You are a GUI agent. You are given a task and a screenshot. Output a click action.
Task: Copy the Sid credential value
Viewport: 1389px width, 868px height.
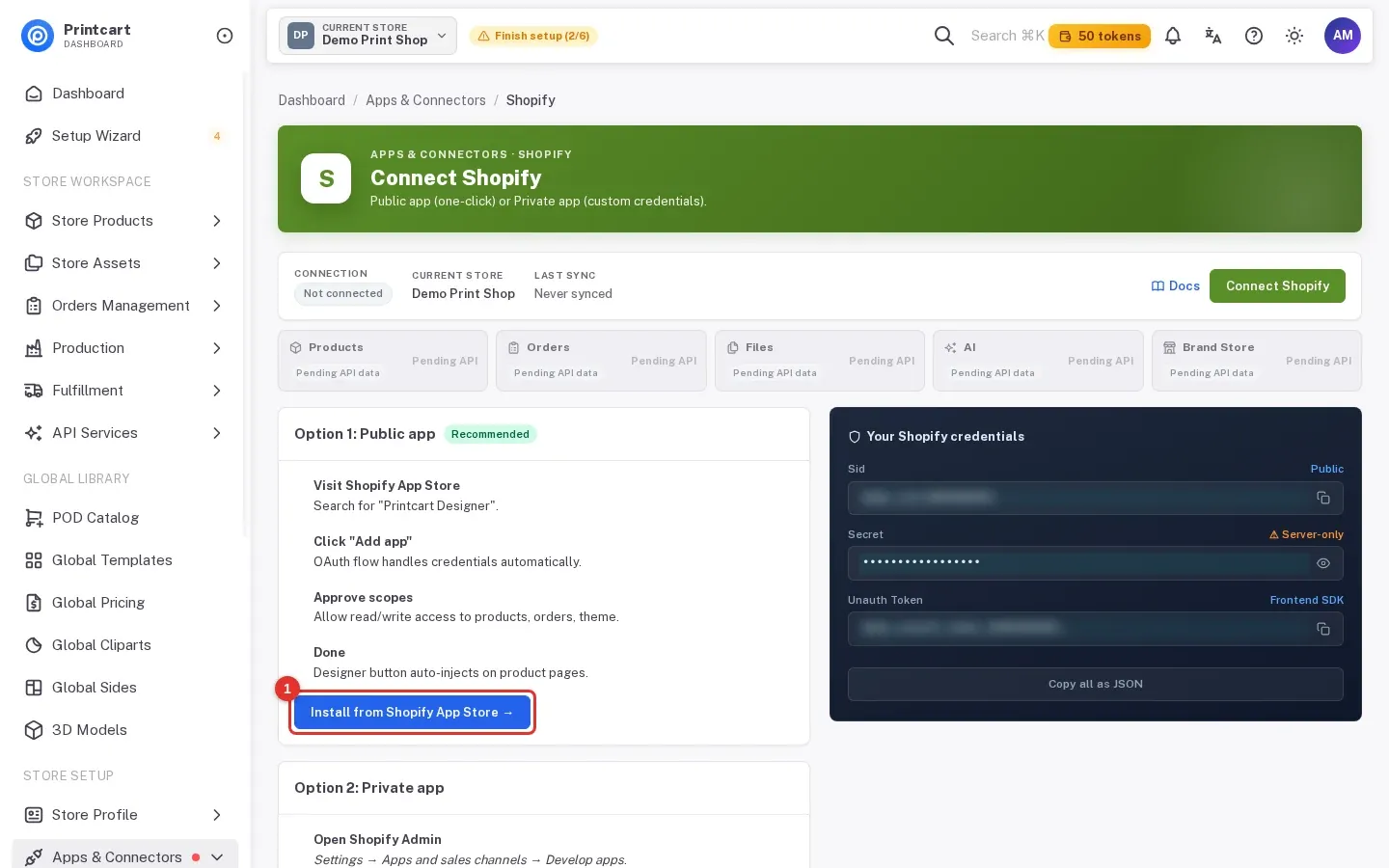coord(1323,498)
